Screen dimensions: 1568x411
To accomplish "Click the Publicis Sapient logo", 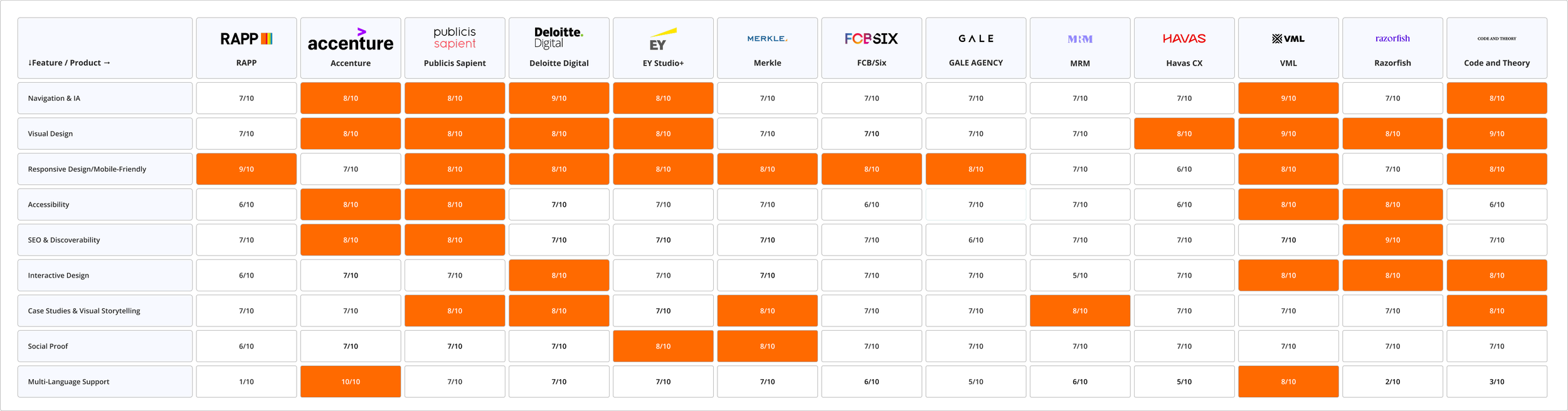I will click(x=455, y=38).
